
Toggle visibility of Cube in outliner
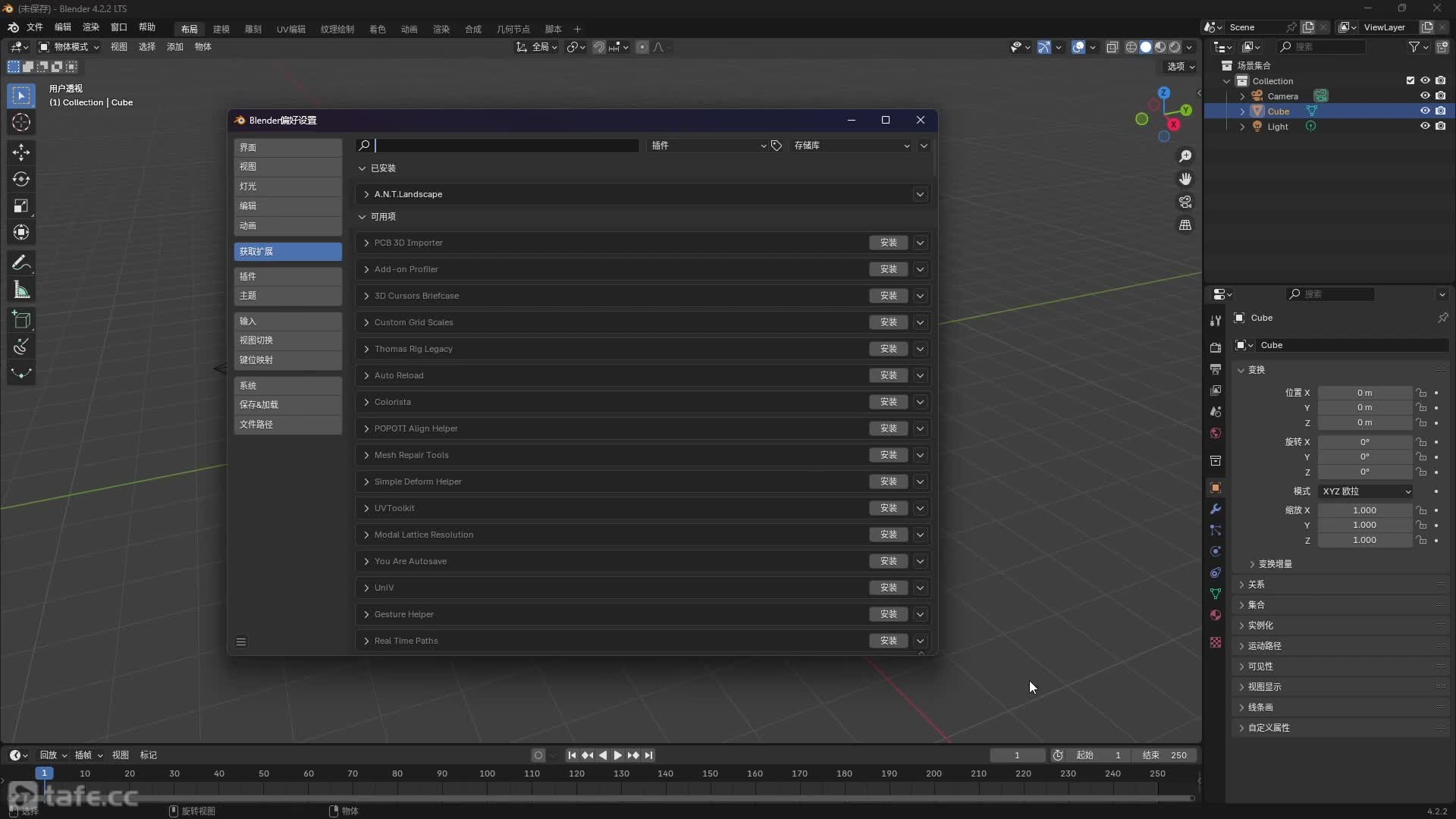(x=1425, y=111)
